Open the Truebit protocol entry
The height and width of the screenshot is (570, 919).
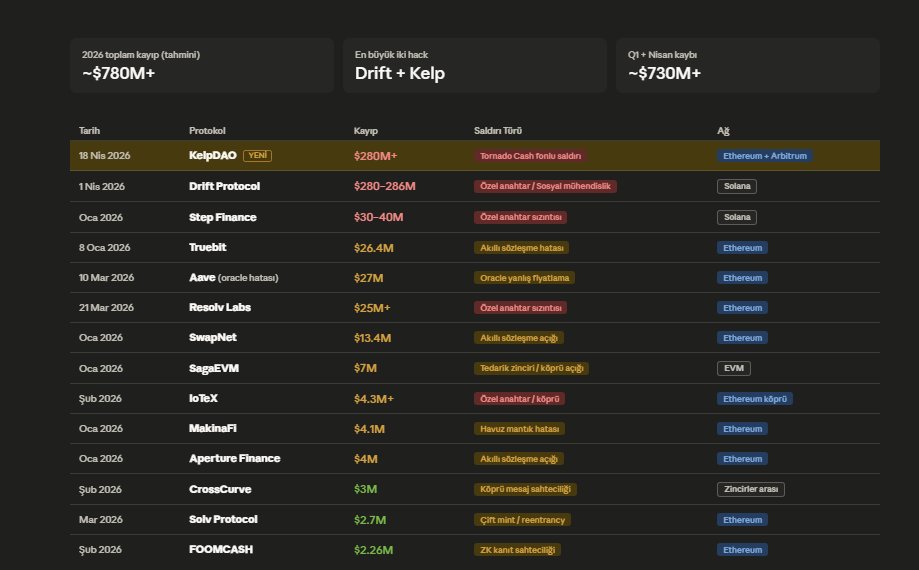[207, 247]
